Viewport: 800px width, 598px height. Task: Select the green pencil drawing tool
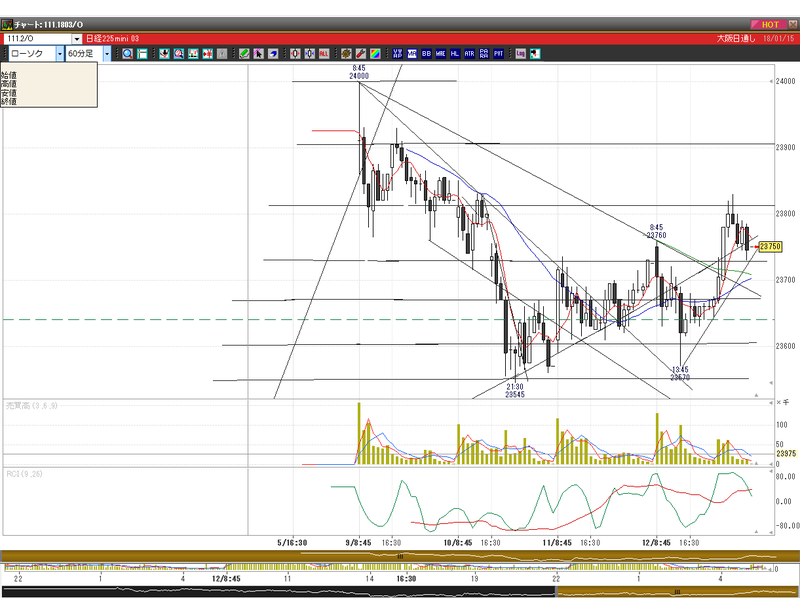coord(244,54)
